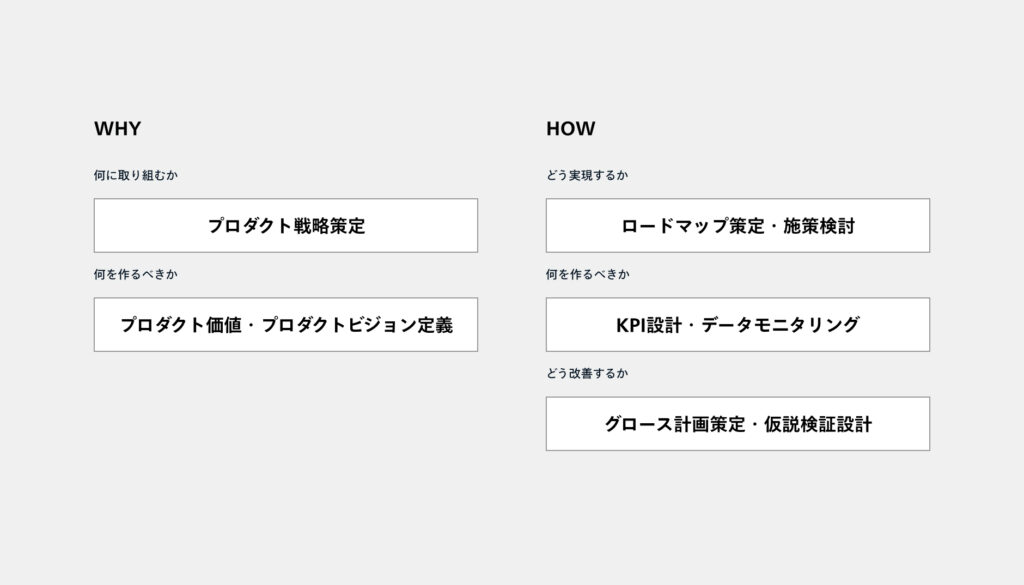
Task: Click the プロダクトビジョン定義 text
Action: click(x=357, y=325)
